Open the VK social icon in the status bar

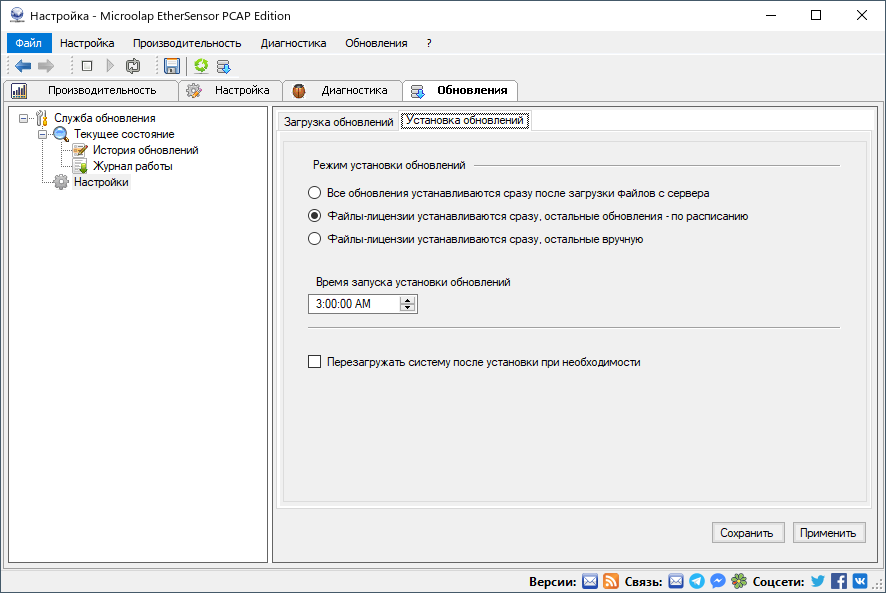860,580
